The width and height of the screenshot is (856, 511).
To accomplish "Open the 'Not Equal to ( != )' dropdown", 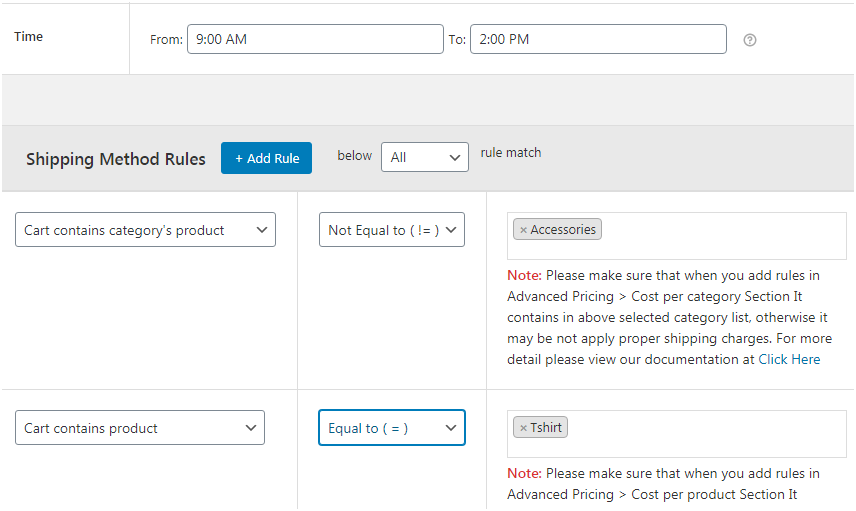I will pos(392,230).
